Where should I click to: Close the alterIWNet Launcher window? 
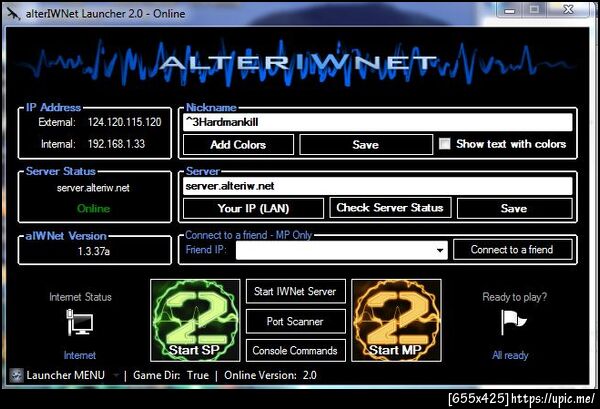(x=569, y=10)
